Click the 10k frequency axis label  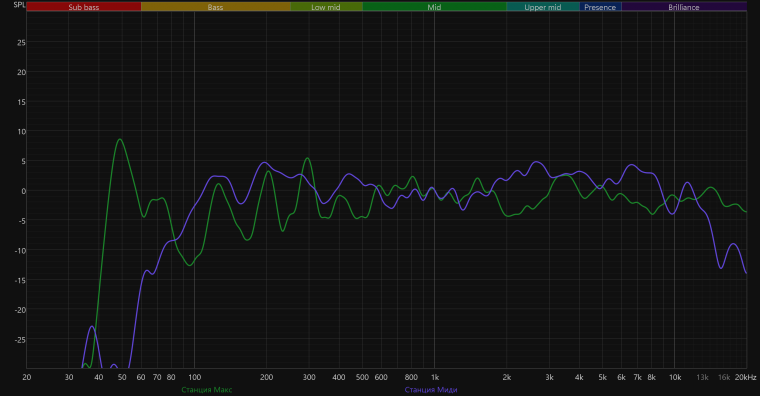(x=675, y=377)
